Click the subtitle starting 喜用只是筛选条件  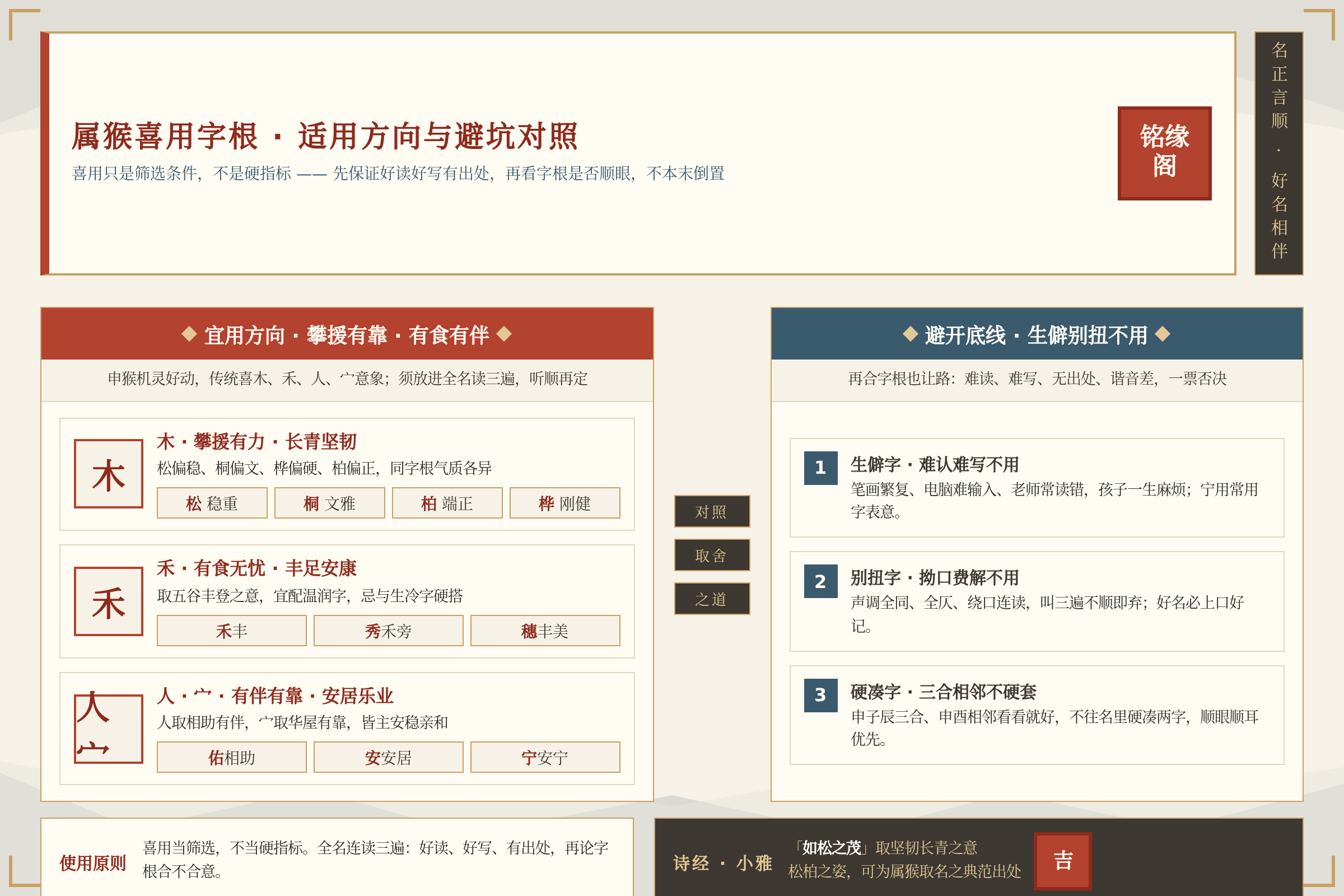tap(398, 173)
